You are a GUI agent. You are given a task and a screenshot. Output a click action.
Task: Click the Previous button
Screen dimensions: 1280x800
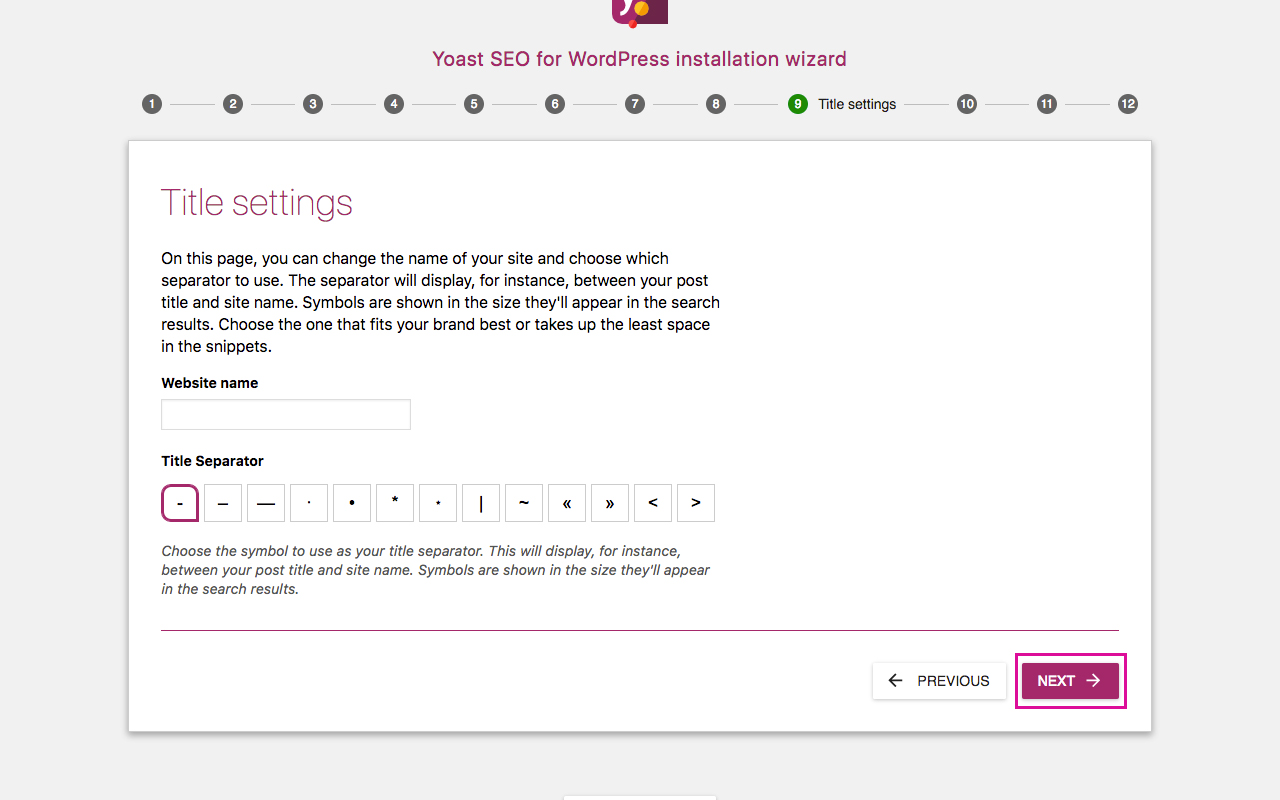(x=939, y=681)
